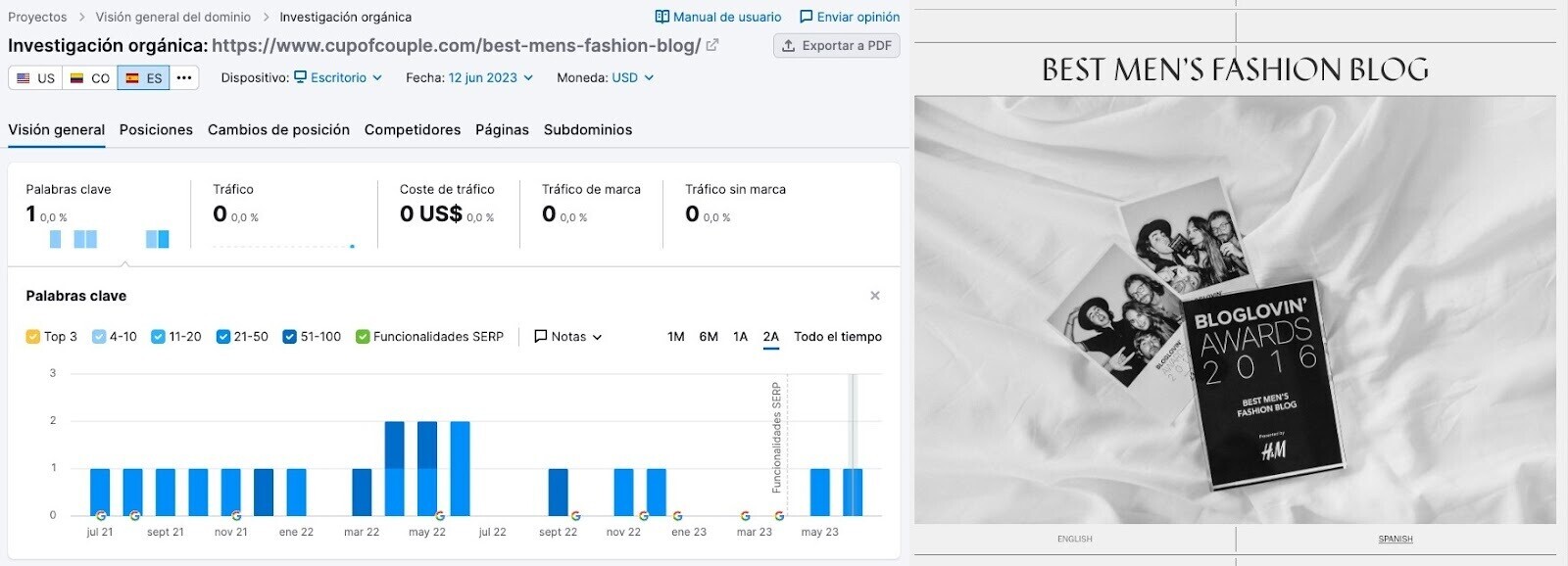
Task: Go to Visión general del dominio breadcrumb
Action: click(x=173, y=17)
